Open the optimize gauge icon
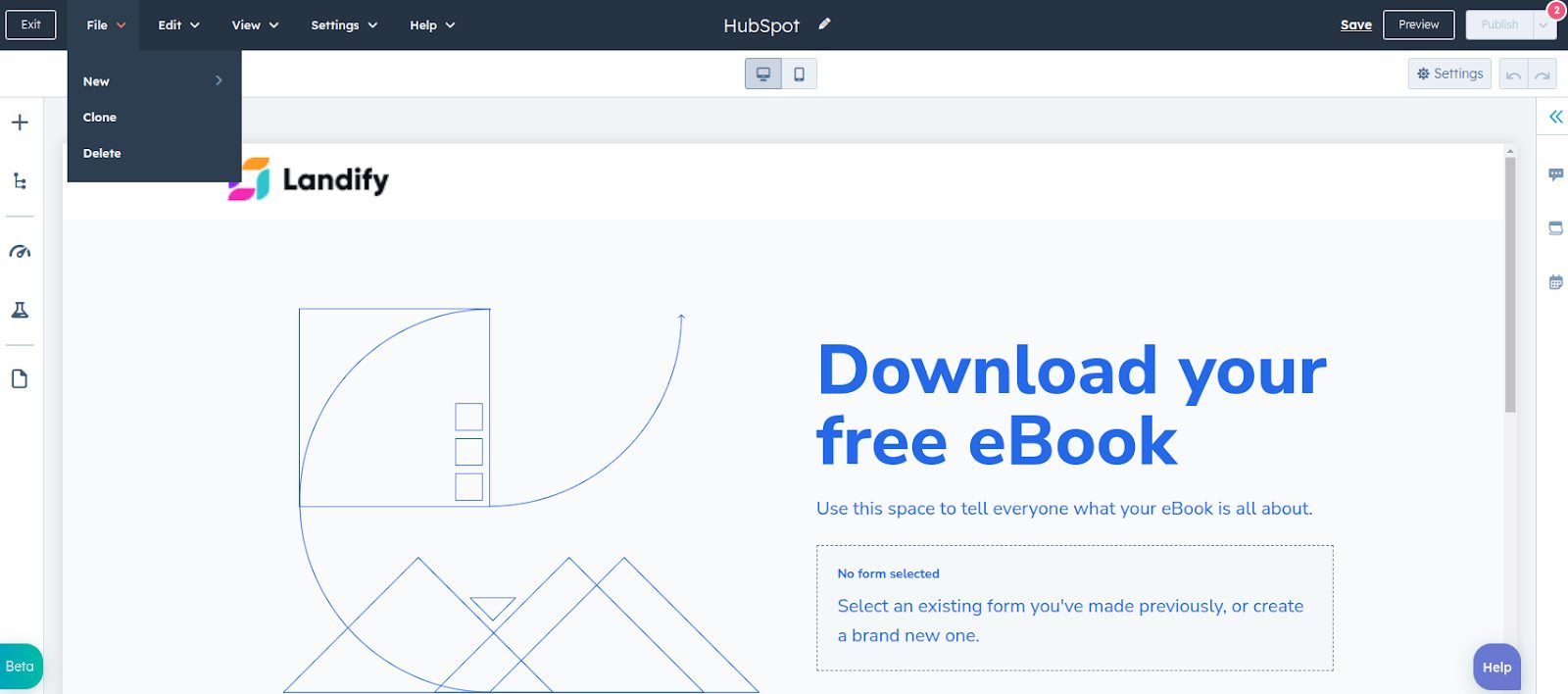 point(20,252)
